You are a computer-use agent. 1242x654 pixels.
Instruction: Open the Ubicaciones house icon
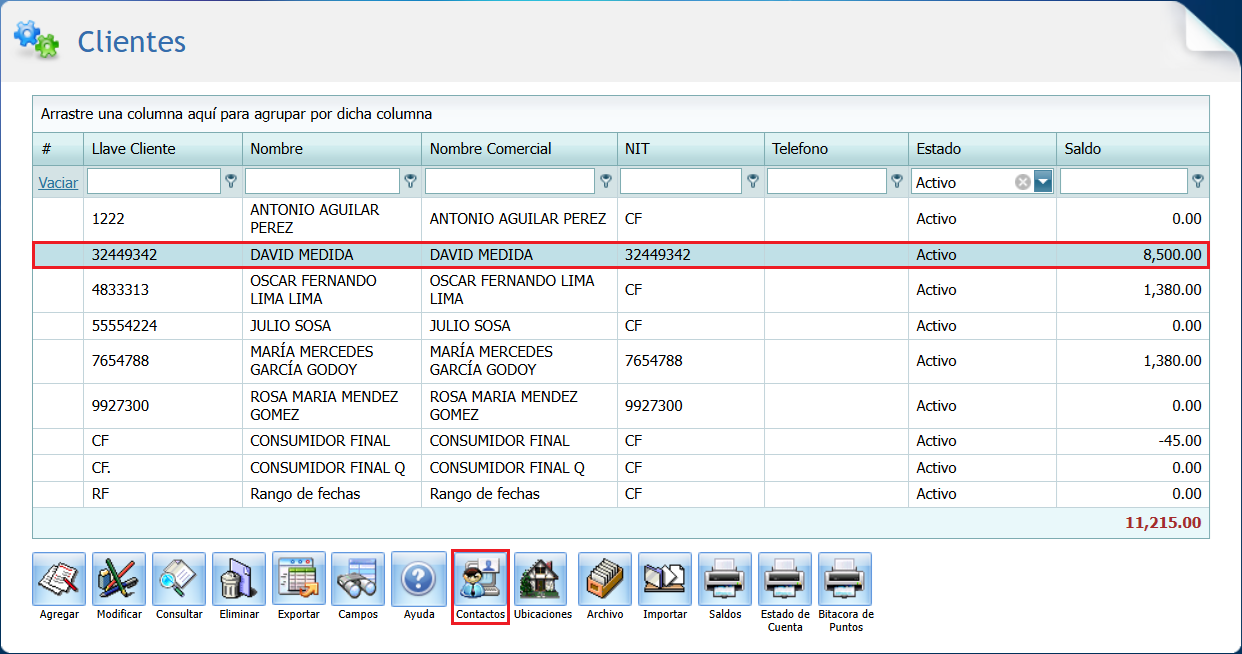541,579
